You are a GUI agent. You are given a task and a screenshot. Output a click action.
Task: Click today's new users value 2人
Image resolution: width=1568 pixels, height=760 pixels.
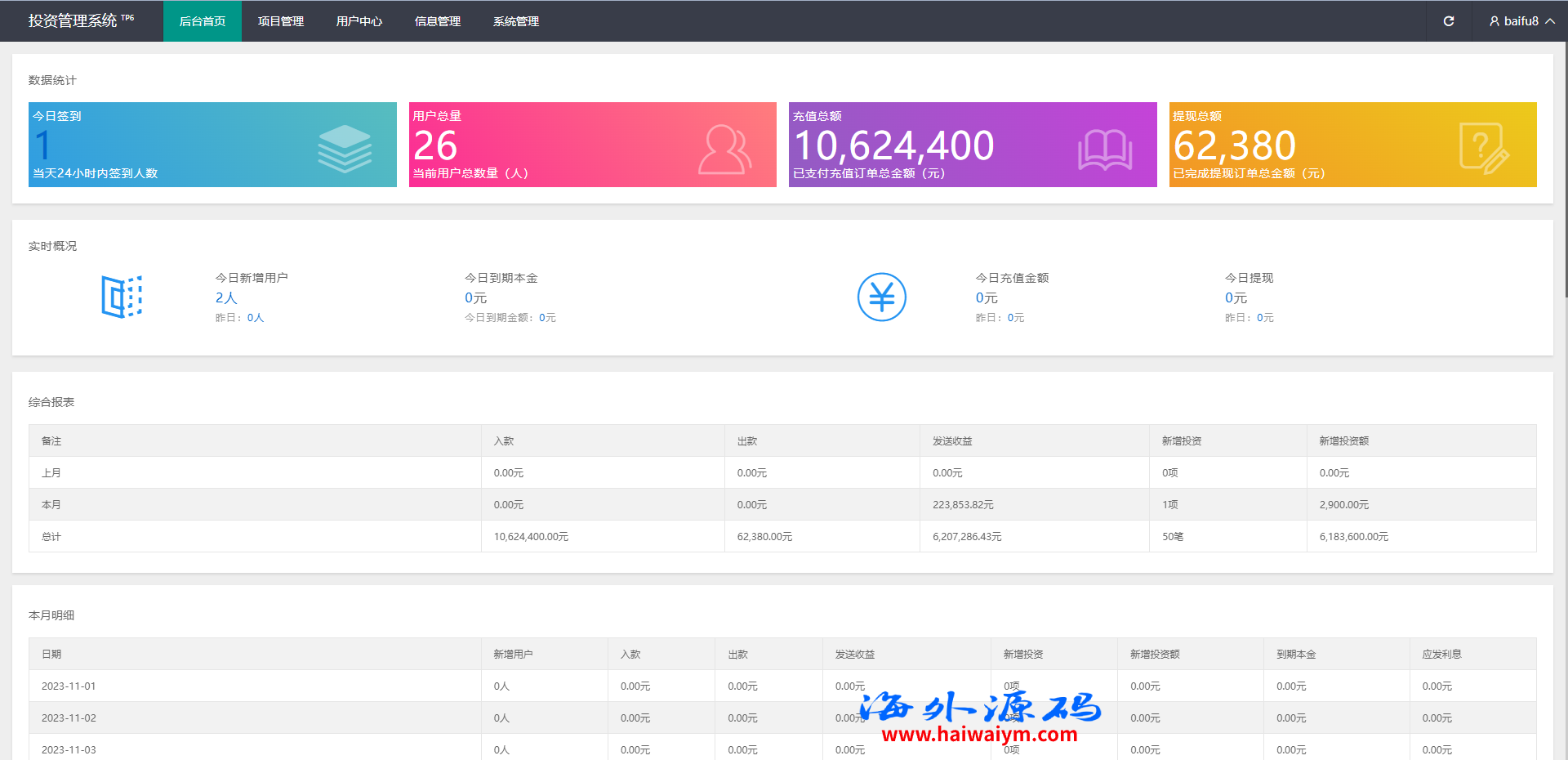[x=226, y=298]
